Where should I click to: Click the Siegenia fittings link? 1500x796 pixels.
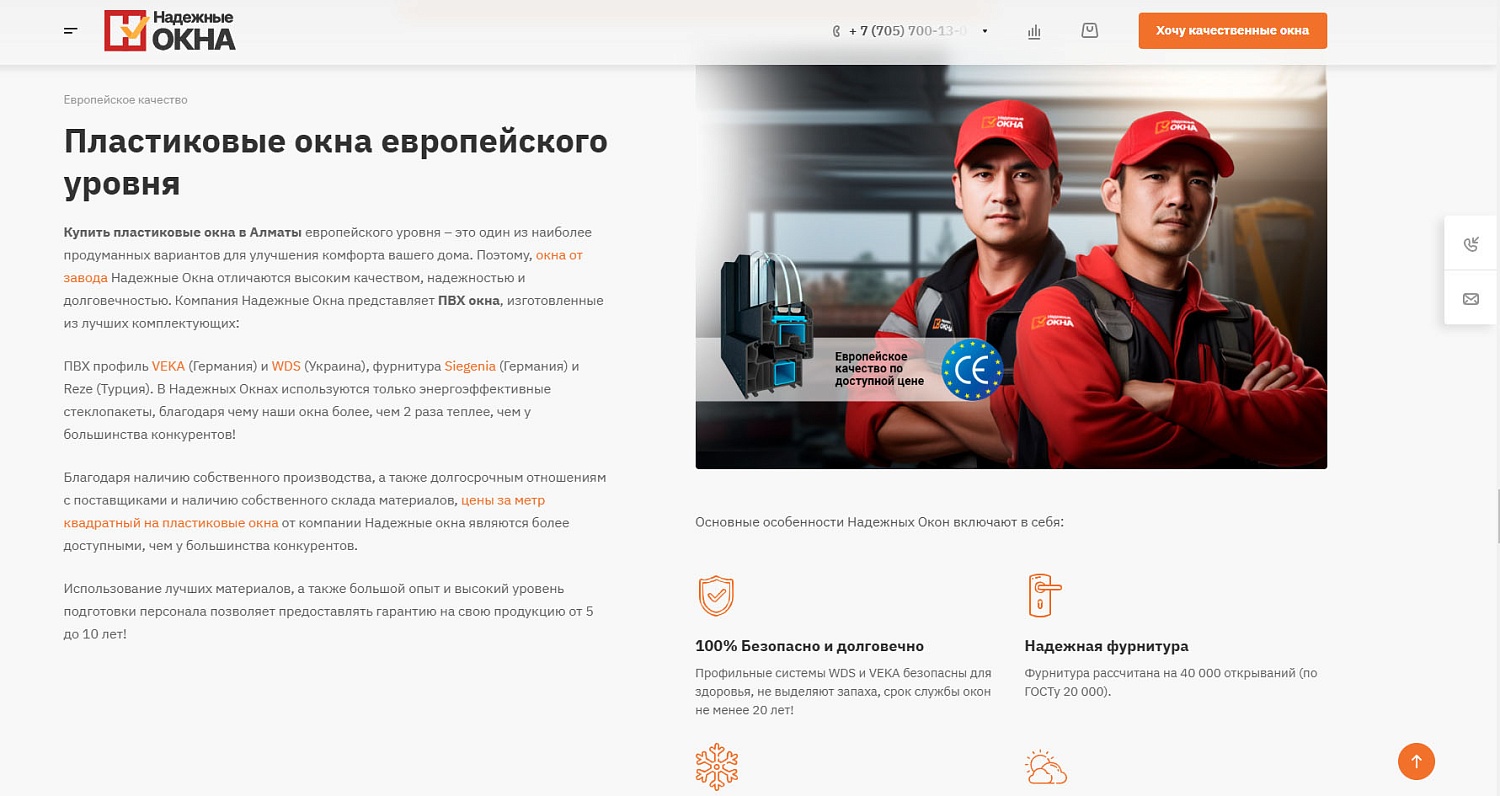coord(470,366)
